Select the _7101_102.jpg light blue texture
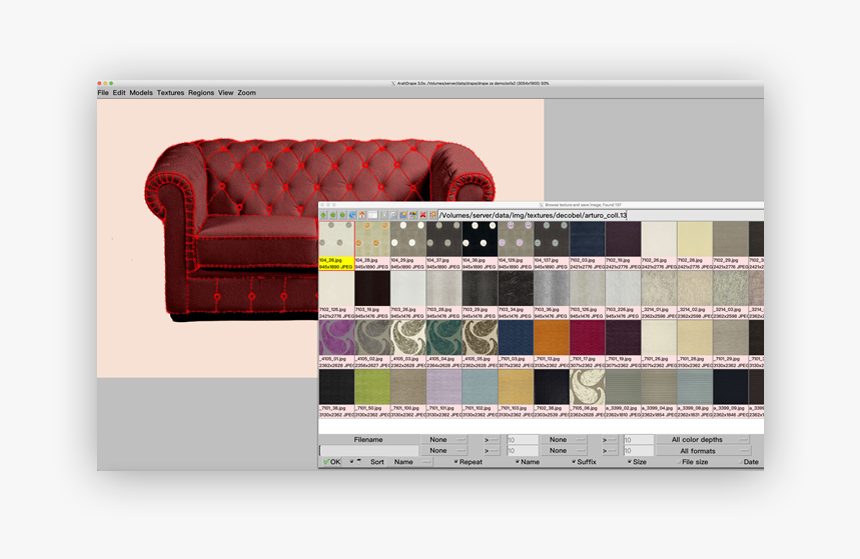Image resolution: width=860 pixels, height=559 pixels. (479, 387)
